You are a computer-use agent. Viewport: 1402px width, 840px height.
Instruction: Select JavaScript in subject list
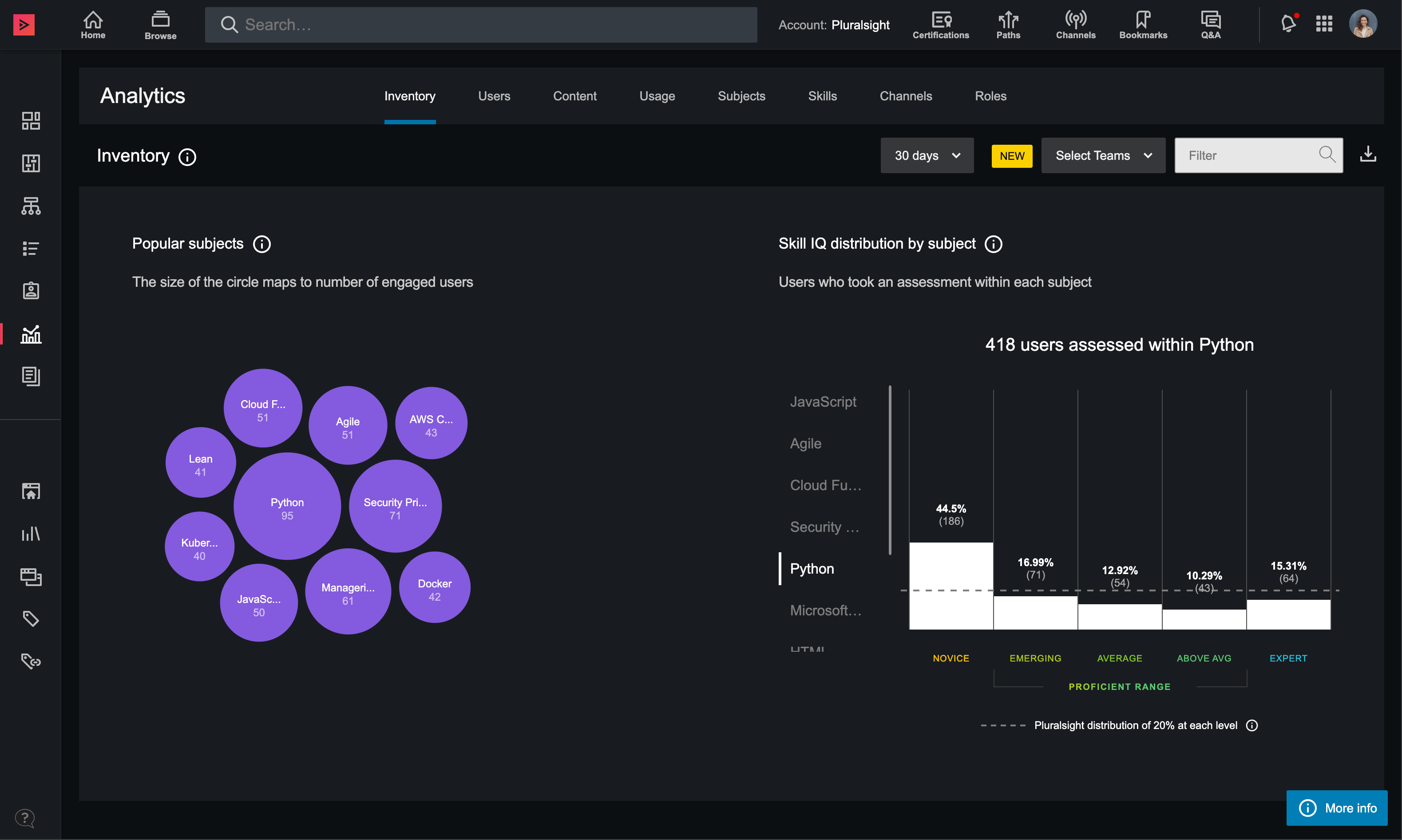pyautogui.click(x=823, y=402)
